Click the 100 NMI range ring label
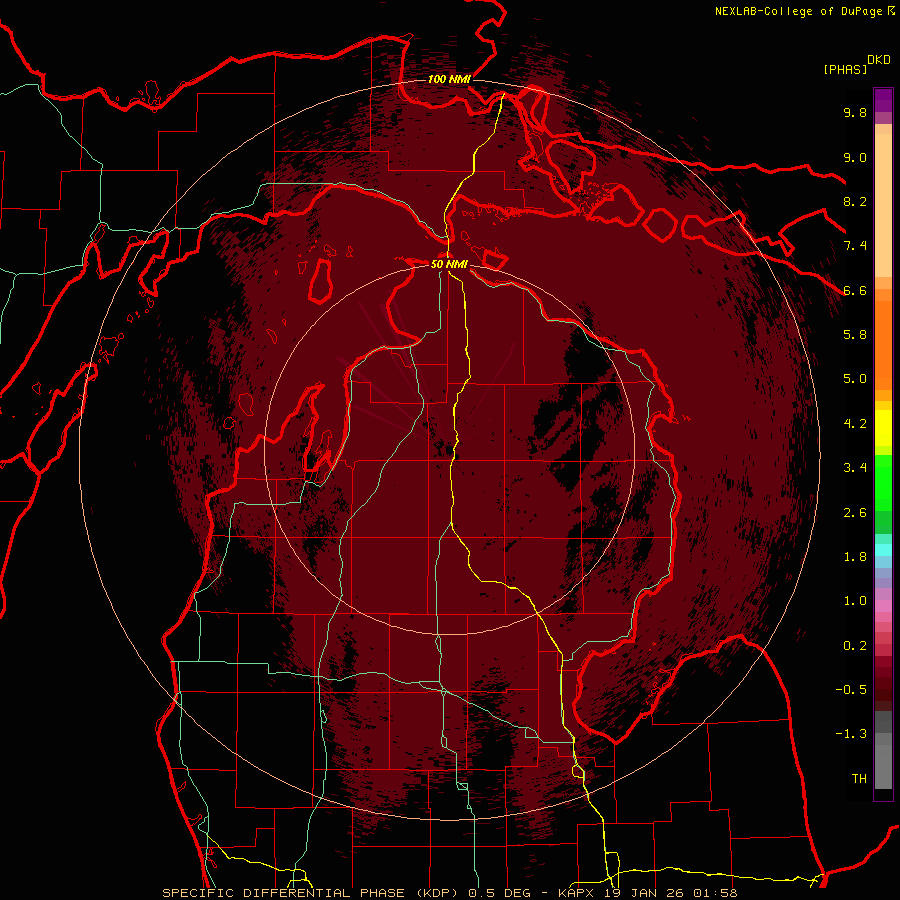The image size is (900, 900). click(449, 79)
